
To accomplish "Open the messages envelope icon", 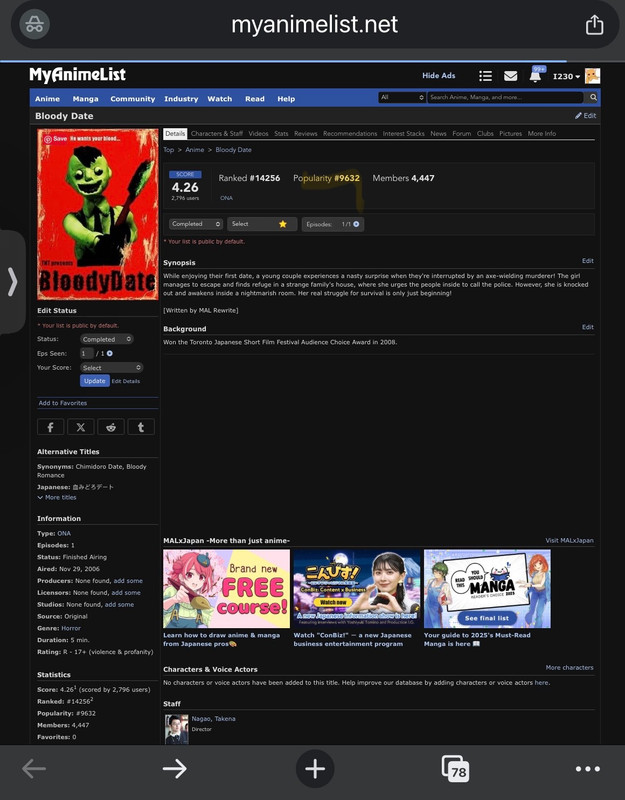I will pyautogui.click(x=511, y=76).
